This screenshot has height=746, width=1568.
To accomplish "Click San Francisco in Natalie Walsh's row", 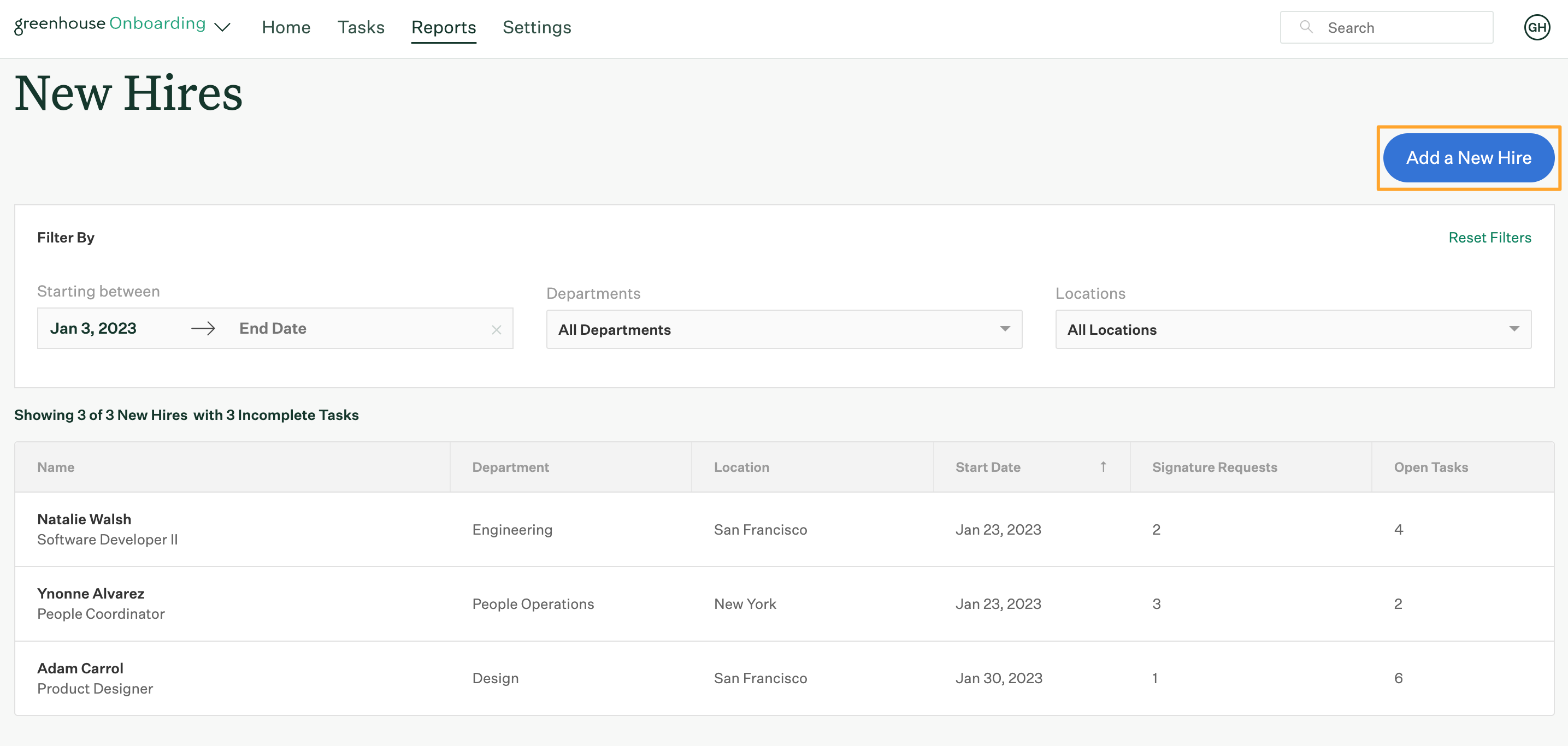I will (761, 529).
